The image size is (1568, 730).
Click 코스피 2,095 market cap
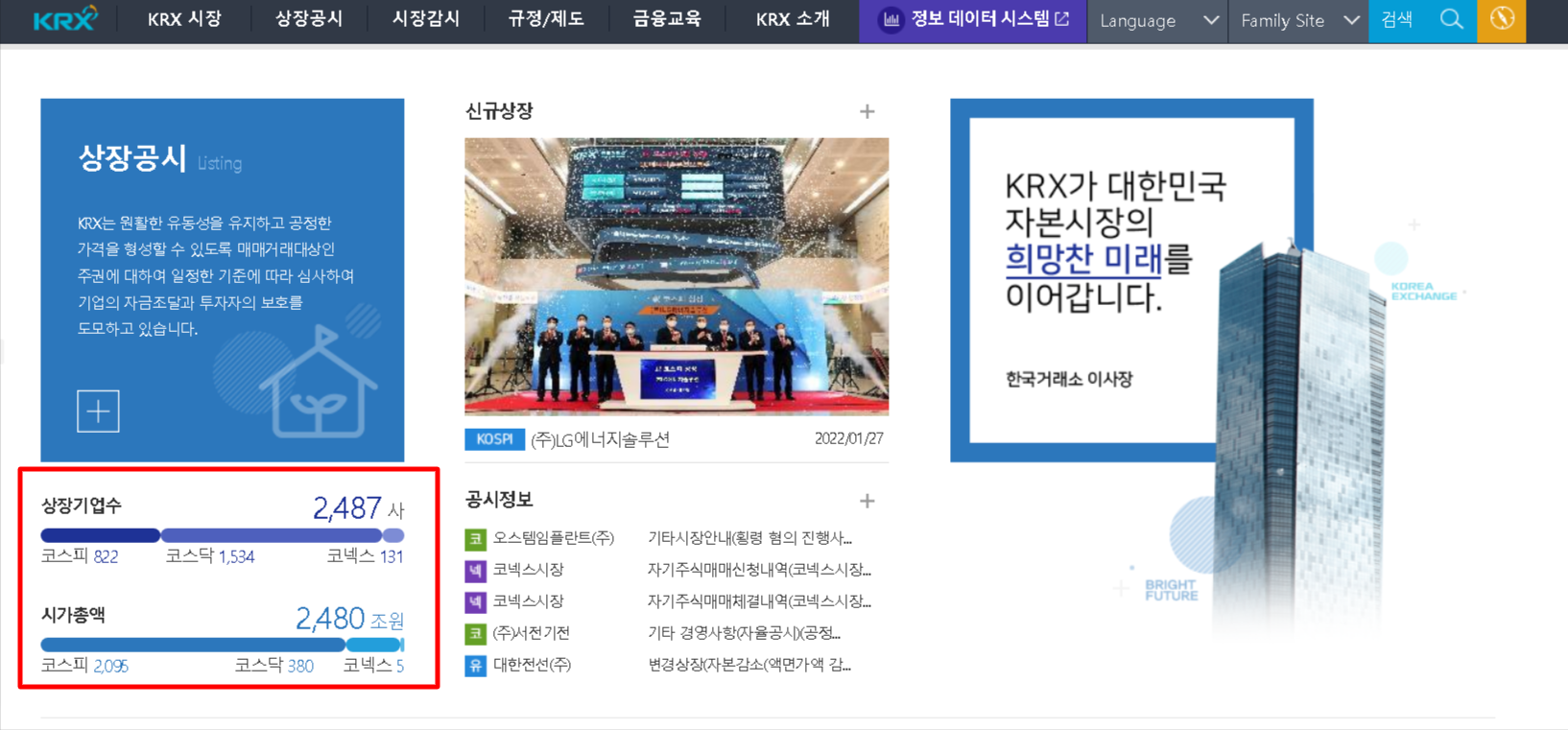(84, 666)
